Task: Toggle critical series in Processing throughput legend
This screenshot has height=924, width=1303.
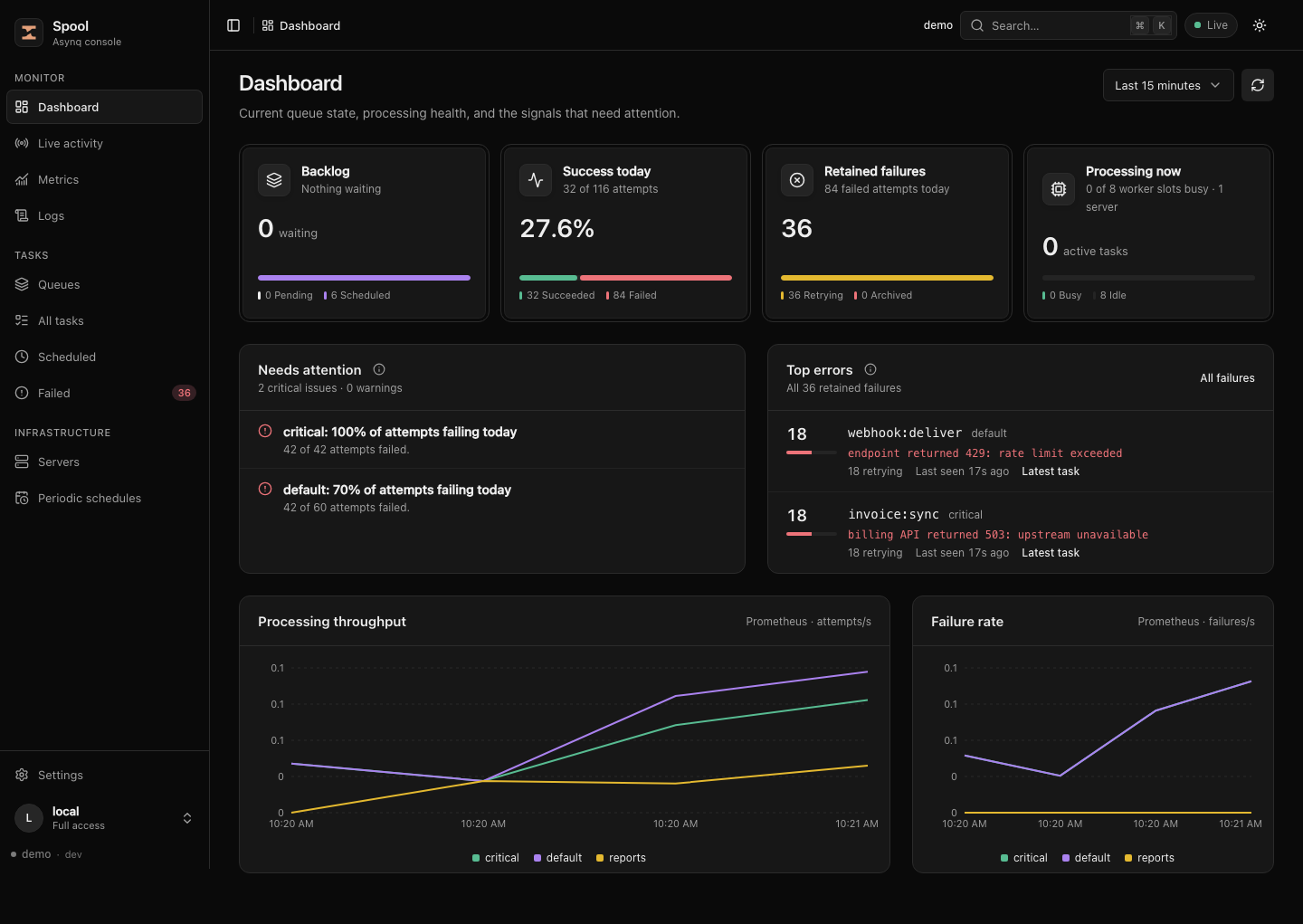Action: 496,858
